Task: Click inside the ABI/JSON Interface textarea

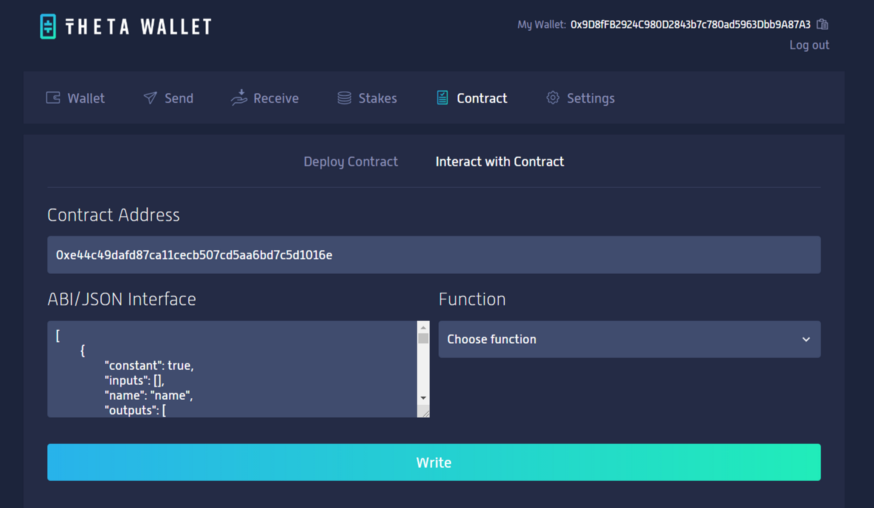Action: [x=232, y=369]
